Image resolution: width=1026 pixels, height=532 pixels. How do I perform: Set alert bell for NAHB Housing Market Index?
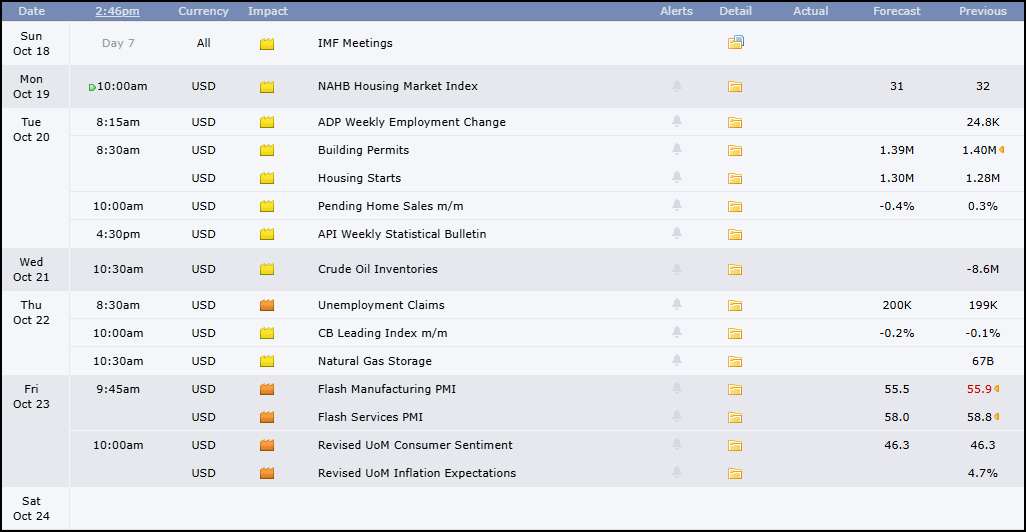677,86
